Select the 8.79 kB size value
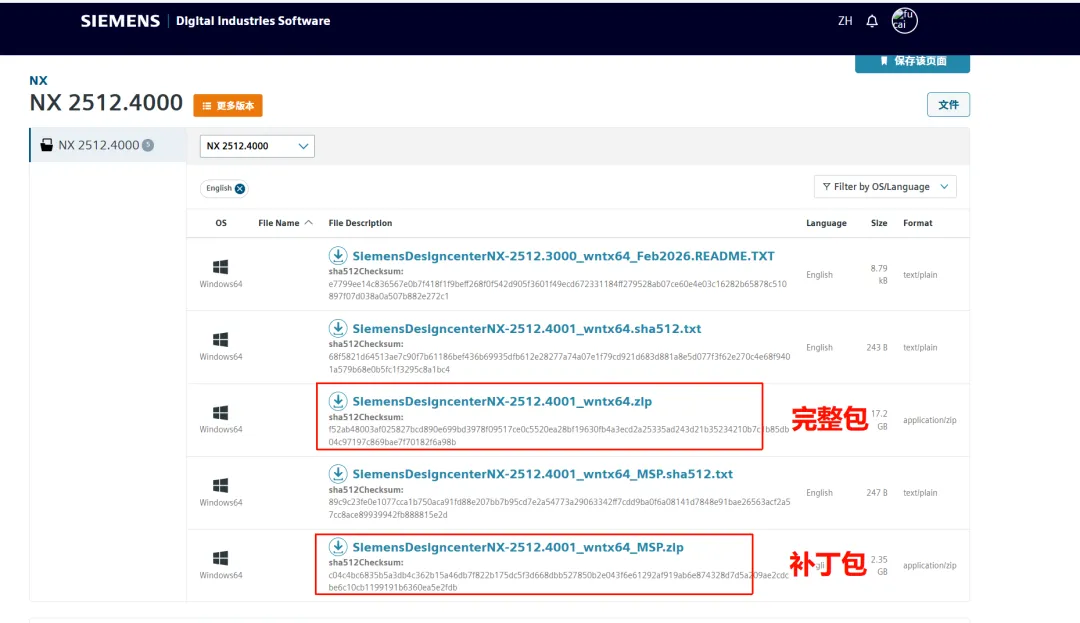 coord(879,275)
